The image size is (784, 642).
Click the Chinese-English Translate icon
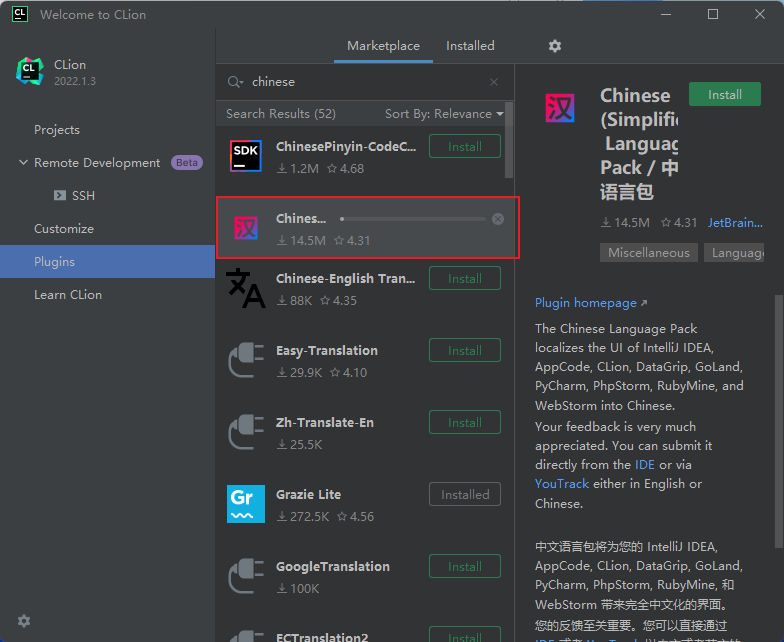pyautogui.click(x=246, y=288)
